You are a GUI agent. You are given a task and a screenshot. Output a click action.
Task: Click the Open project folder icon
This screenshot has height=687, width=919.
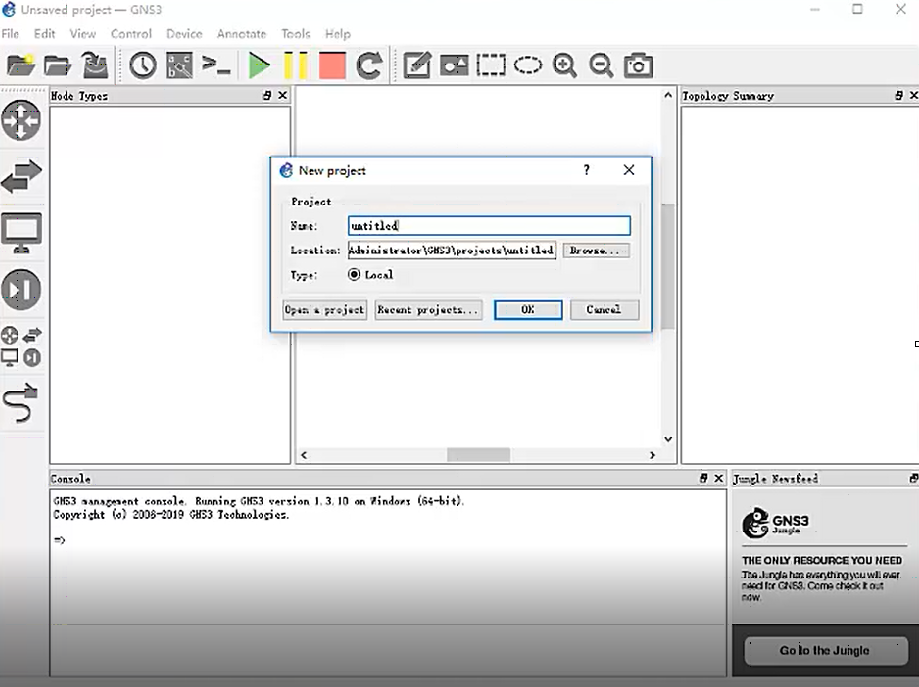point(57,65)
